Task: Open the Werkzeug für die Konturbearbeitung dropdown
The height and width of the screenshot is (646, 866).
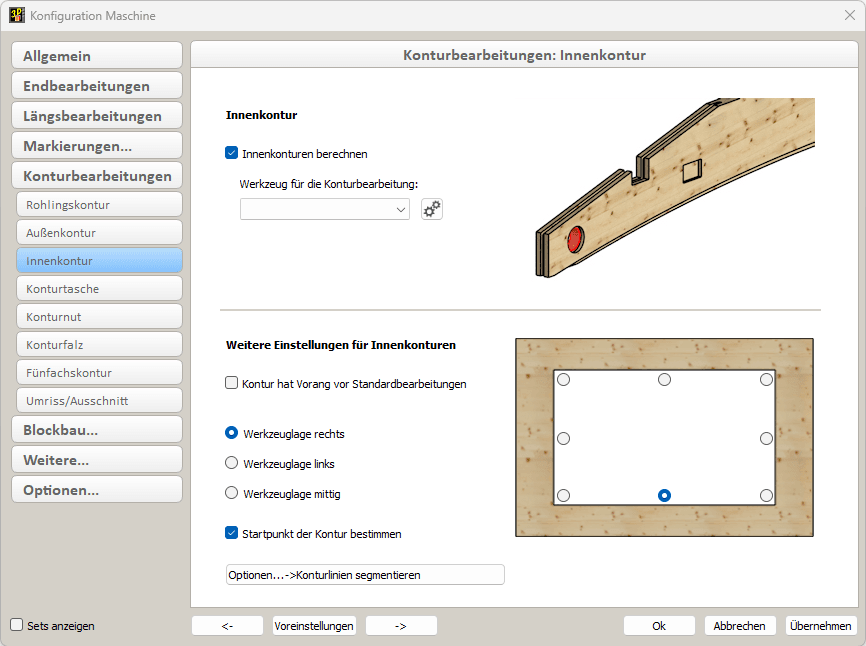Action: click(325, 209)
